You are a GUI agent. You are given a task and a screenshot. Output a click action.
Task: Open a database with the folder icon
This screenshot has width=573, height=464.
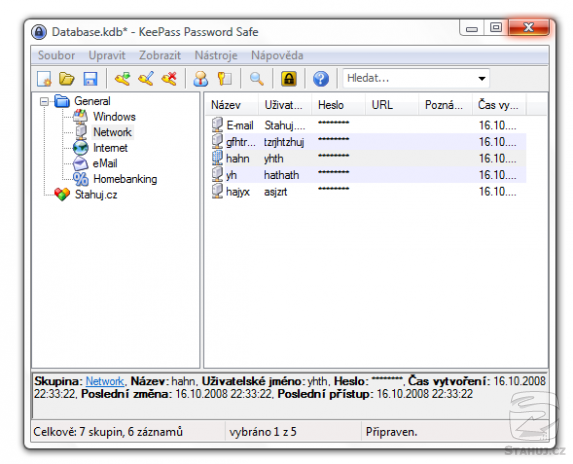(x=67, y=79)
